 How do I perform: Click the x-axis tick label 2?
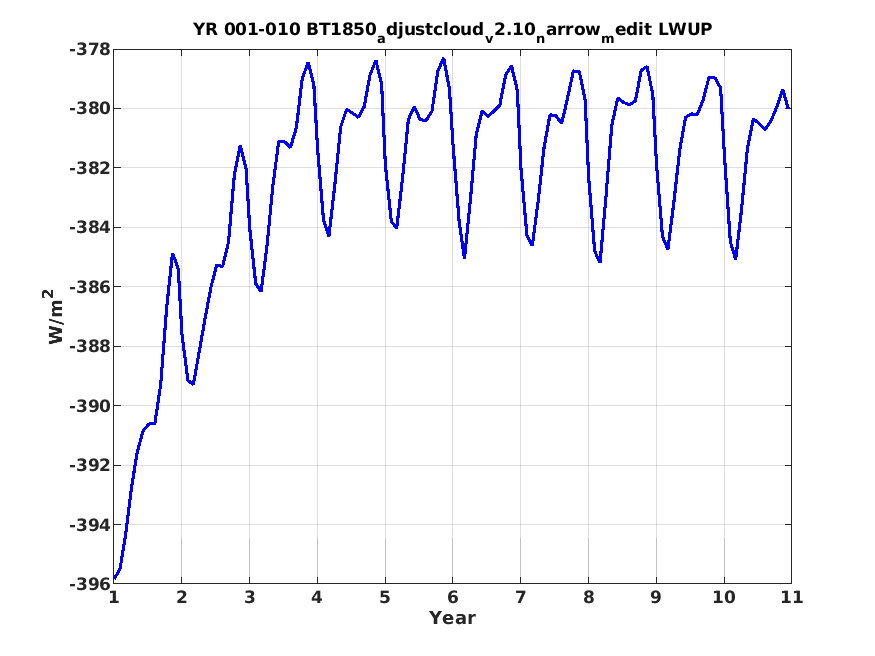point(182,597)
